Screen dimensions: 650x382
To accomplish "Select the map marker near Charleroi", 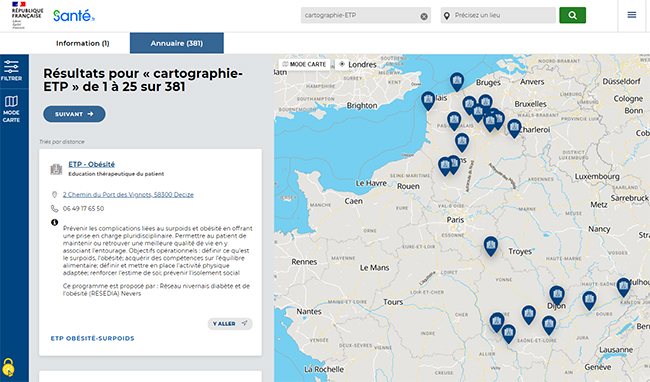I will (x=514, y=128).
